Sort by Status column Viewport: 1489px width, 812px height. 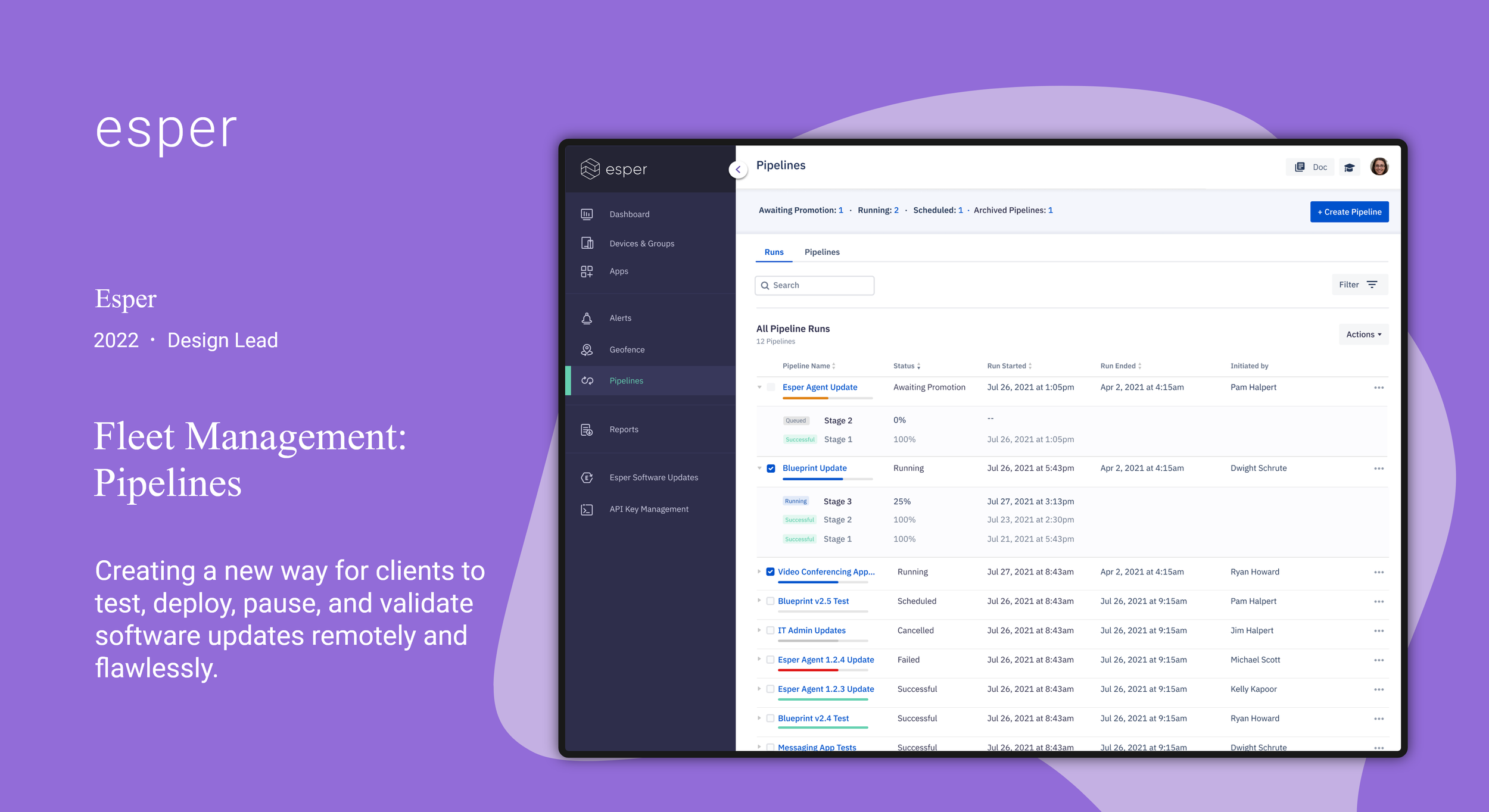point(918,366)
